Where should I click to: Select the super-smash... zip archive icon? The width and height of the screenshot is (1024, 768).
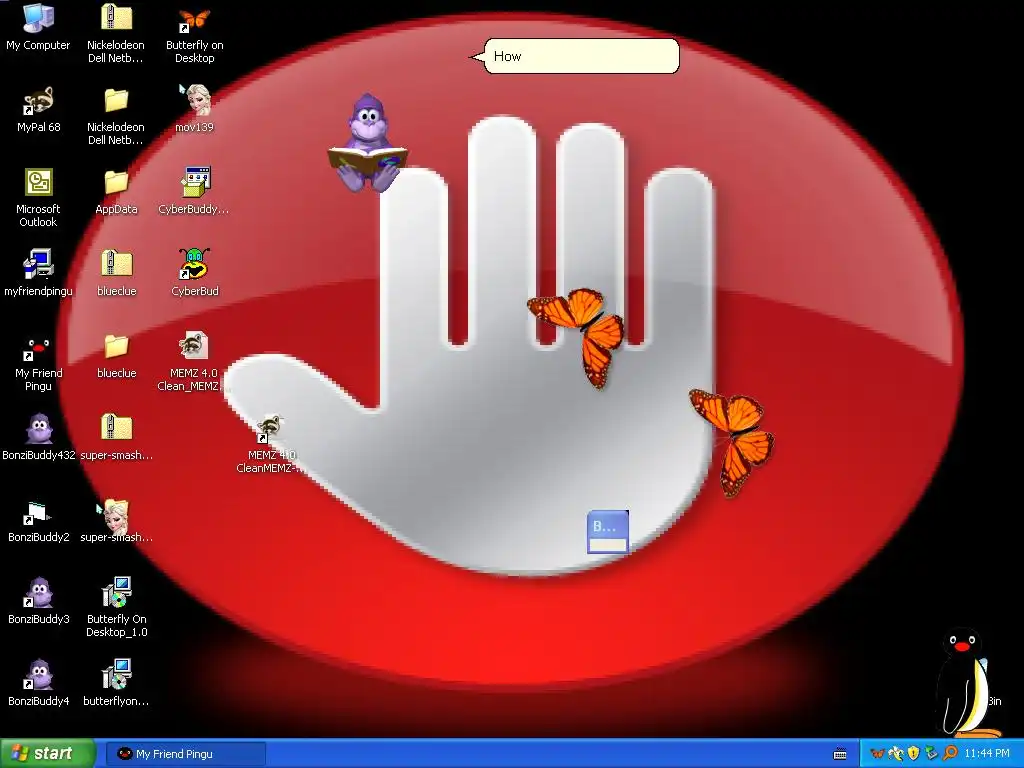(116, 437)
